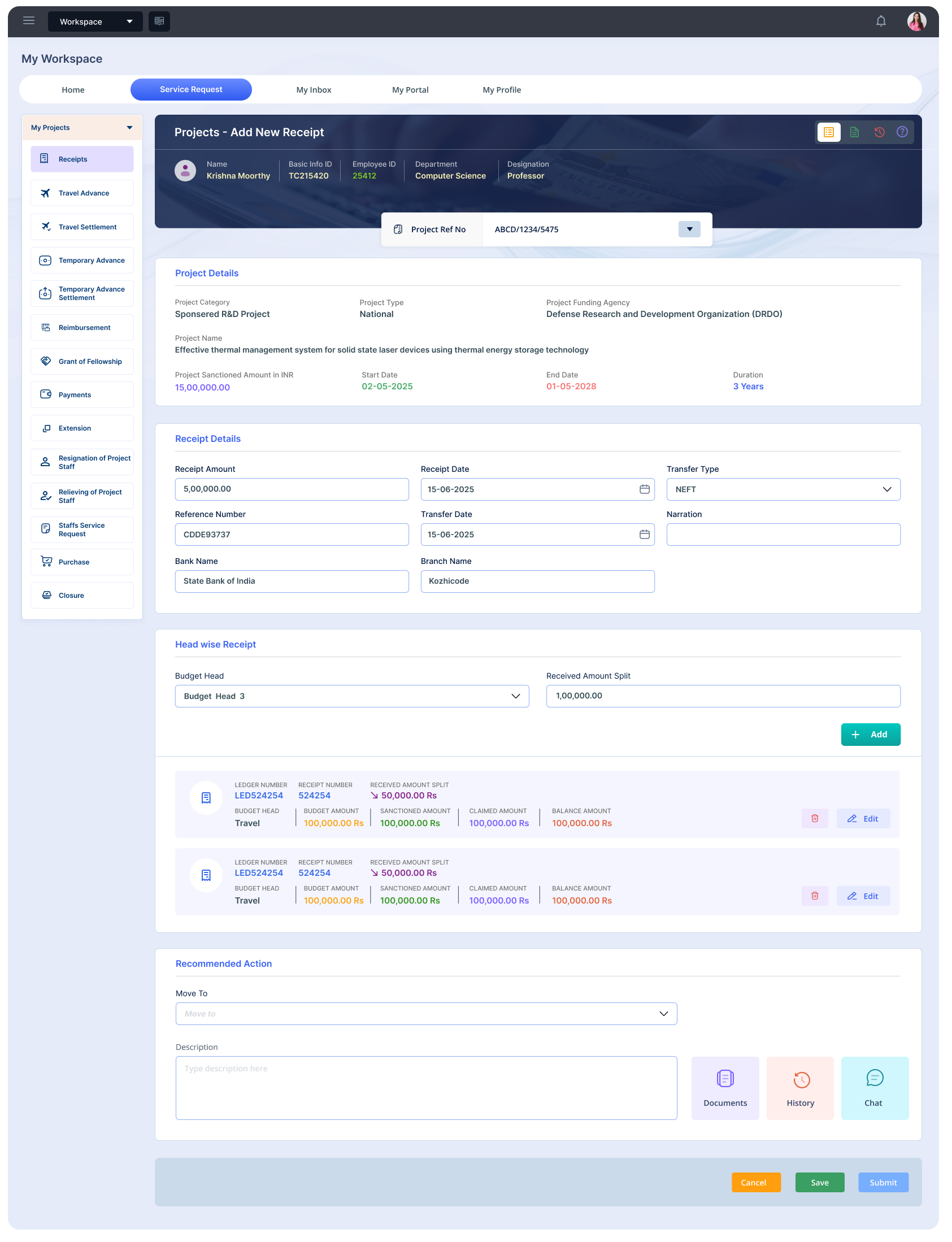This screenshot has height=1242, width=952.
Task: Click the notification bell icon
Action: [881, 21]
